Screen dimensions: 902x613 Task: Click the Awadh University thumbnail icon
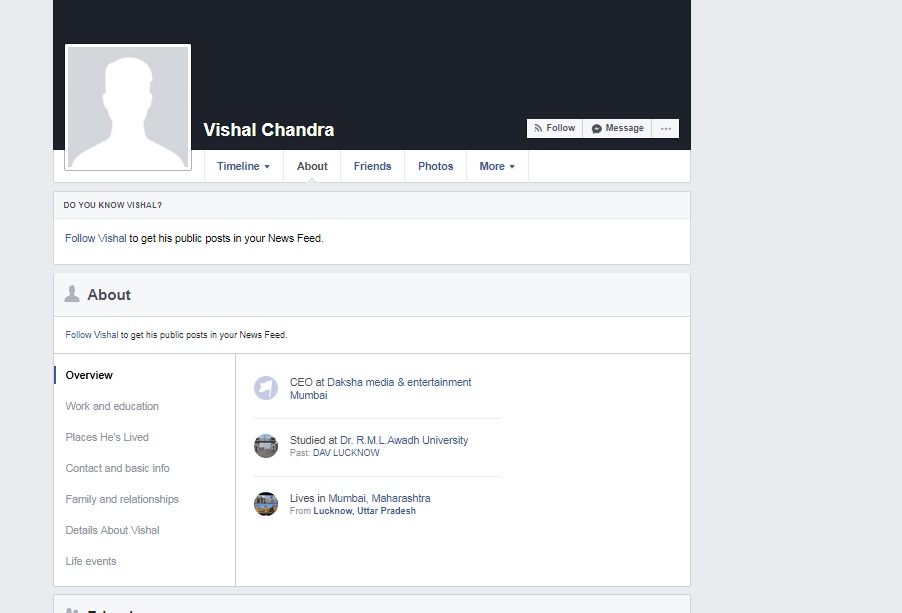(266, 446)
